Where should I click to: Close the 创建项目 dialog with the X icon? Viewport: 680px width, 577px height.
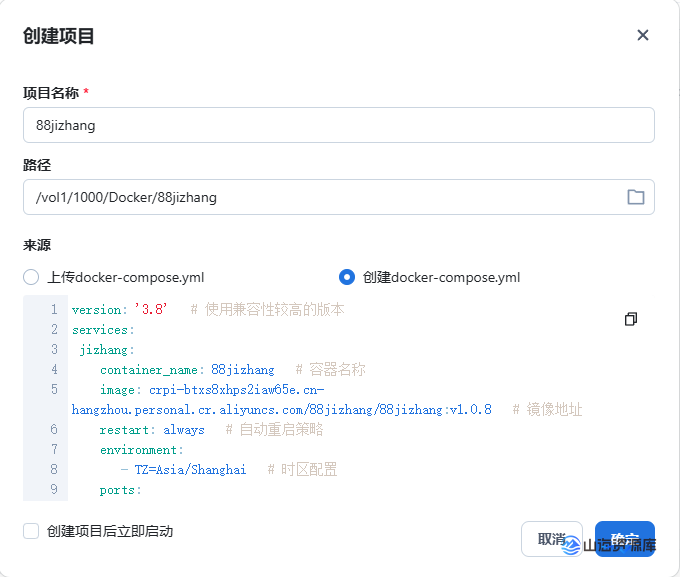pos(643,35)
